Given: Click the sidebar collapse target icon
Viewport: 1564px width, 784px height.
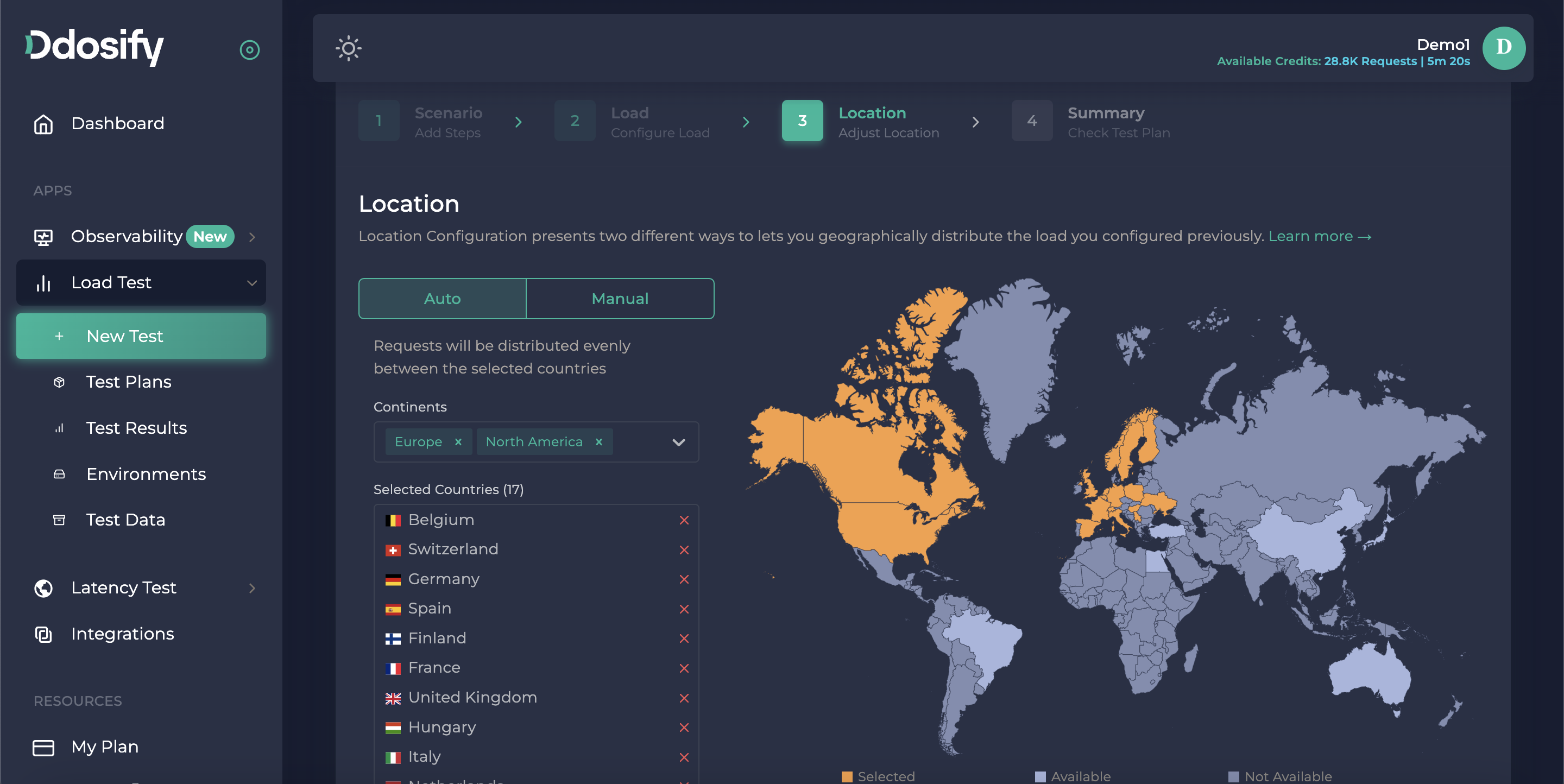Looking at the screenshot, I should point(250,50).
